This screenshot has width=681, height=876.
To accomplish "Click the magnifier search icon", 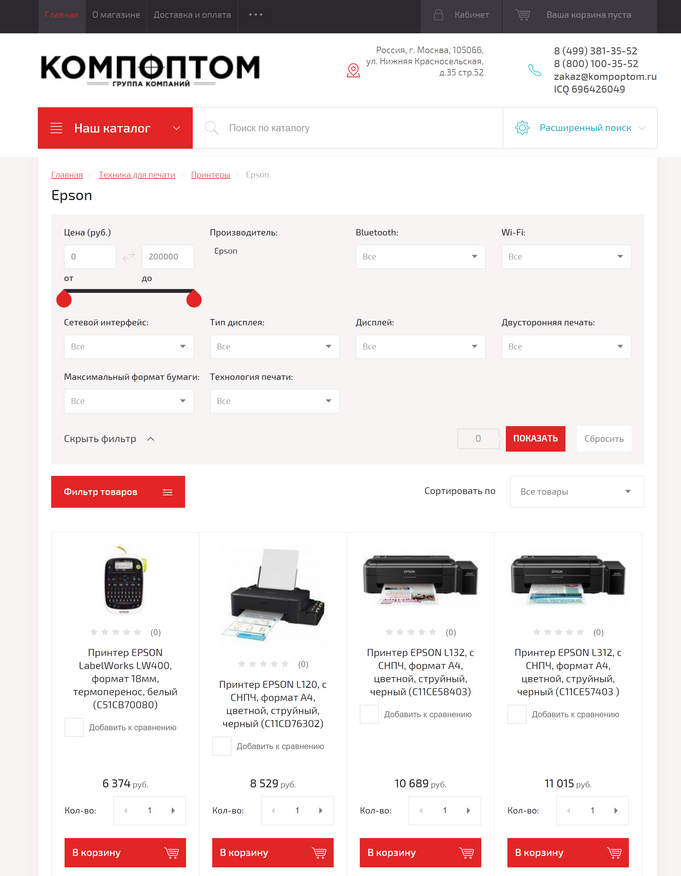I will click(x=211, y=128).
